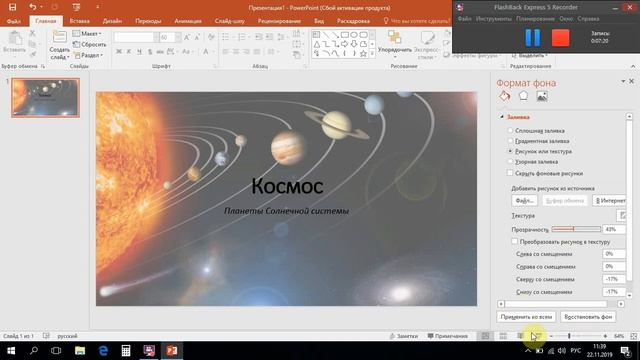Enable tile picture as texture checkbox

pyautogui.click(x=515, y=242)
